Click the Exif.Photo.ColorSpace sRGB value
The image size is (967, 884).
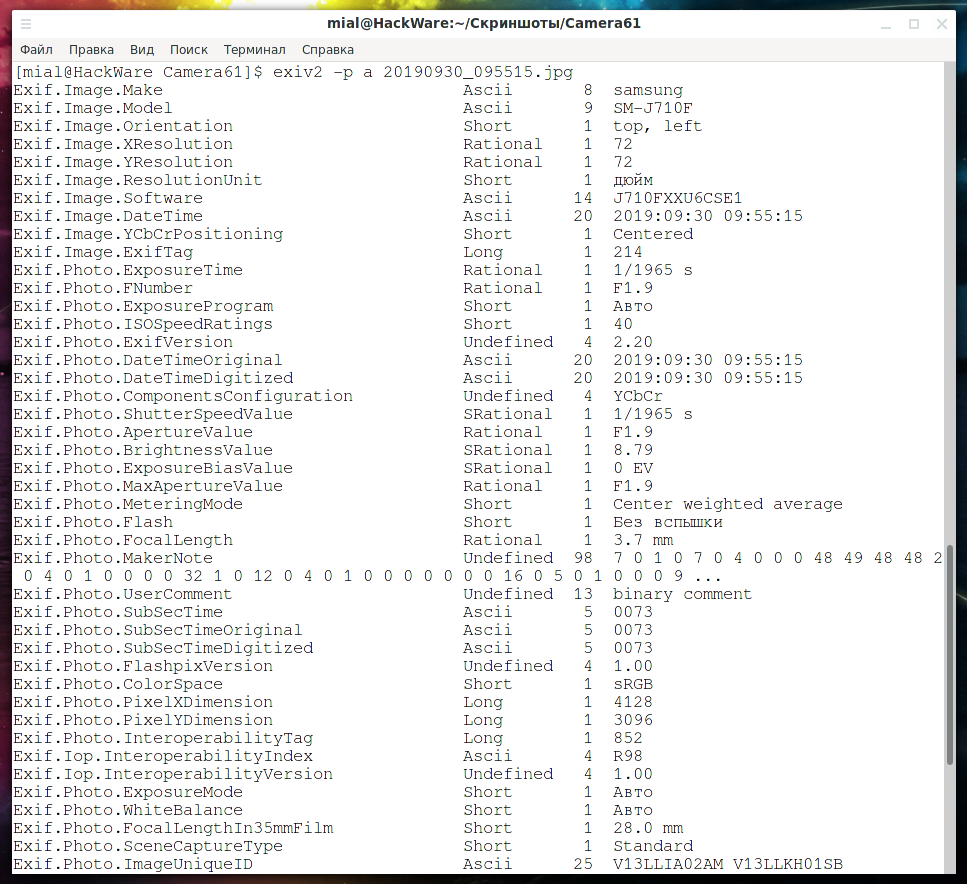pyautogui.click(x=633, y=684)
